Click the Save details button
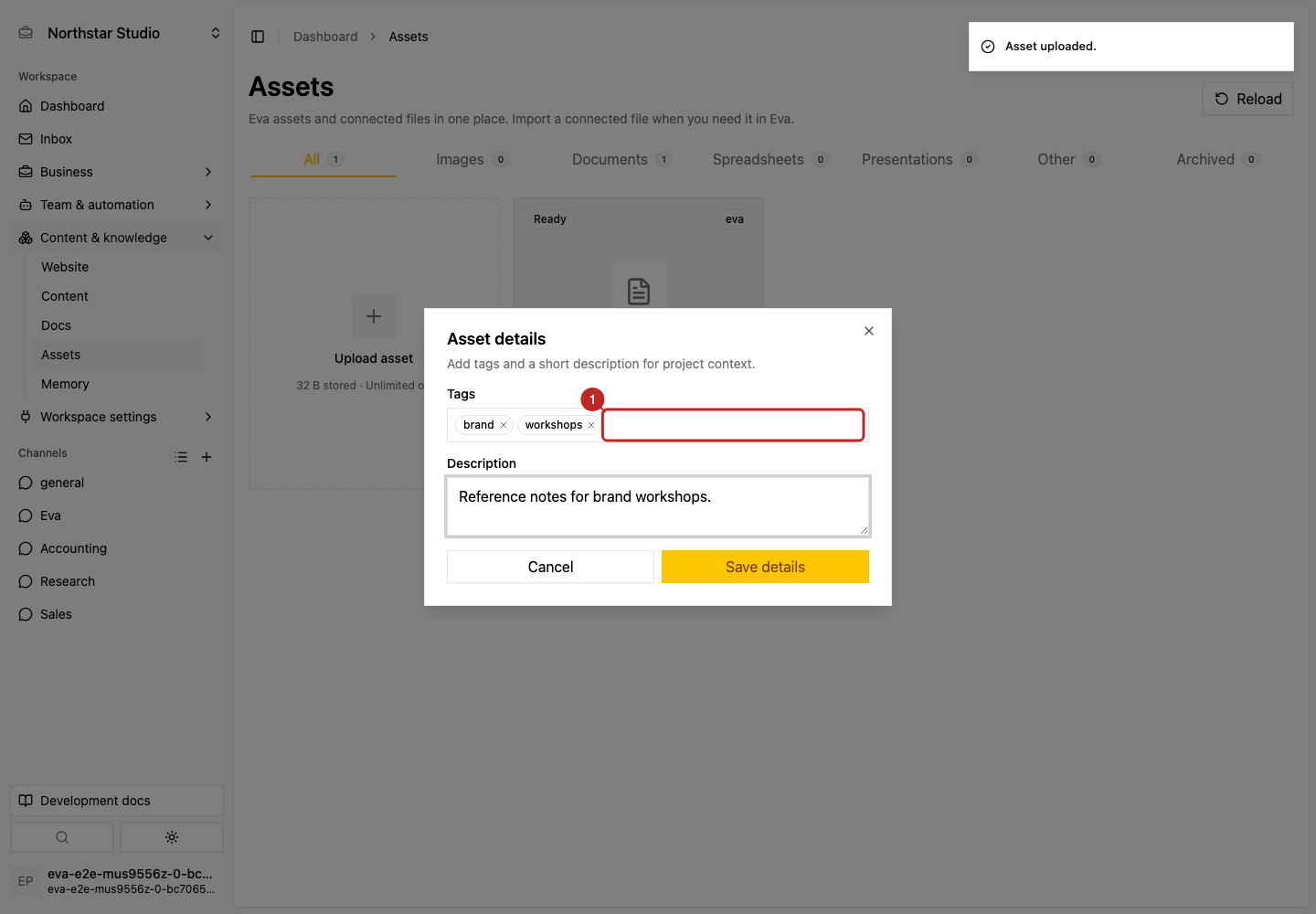This screenshot has width=1316, height=914. click(x=765, y=567)
